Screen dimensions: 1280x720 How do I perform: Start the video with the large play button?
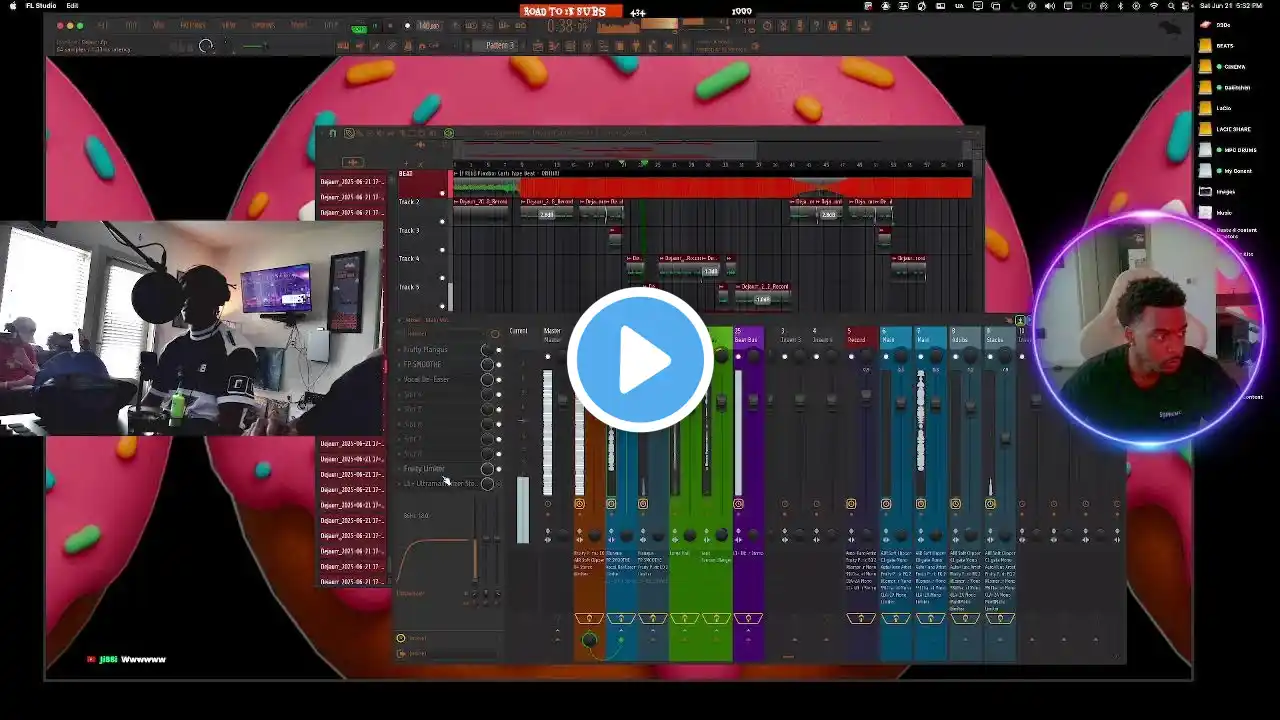pyautogui.click(x=640, y=360)
